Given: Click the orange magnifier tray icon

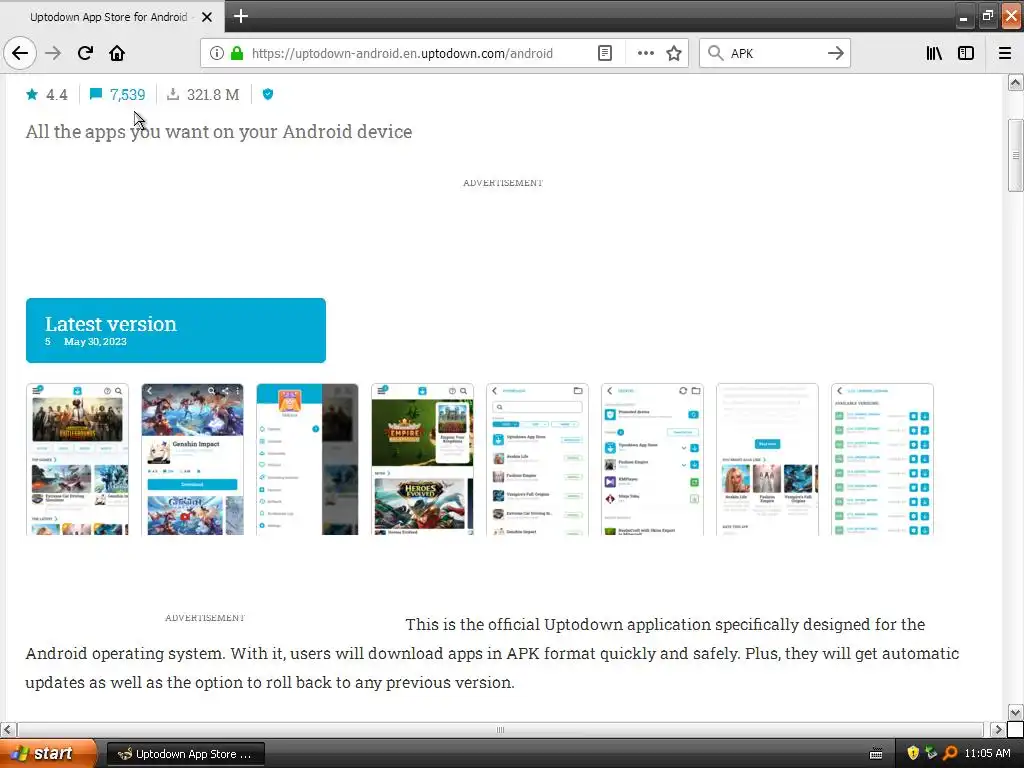Looking at the screenshot, I should (950, 753).
